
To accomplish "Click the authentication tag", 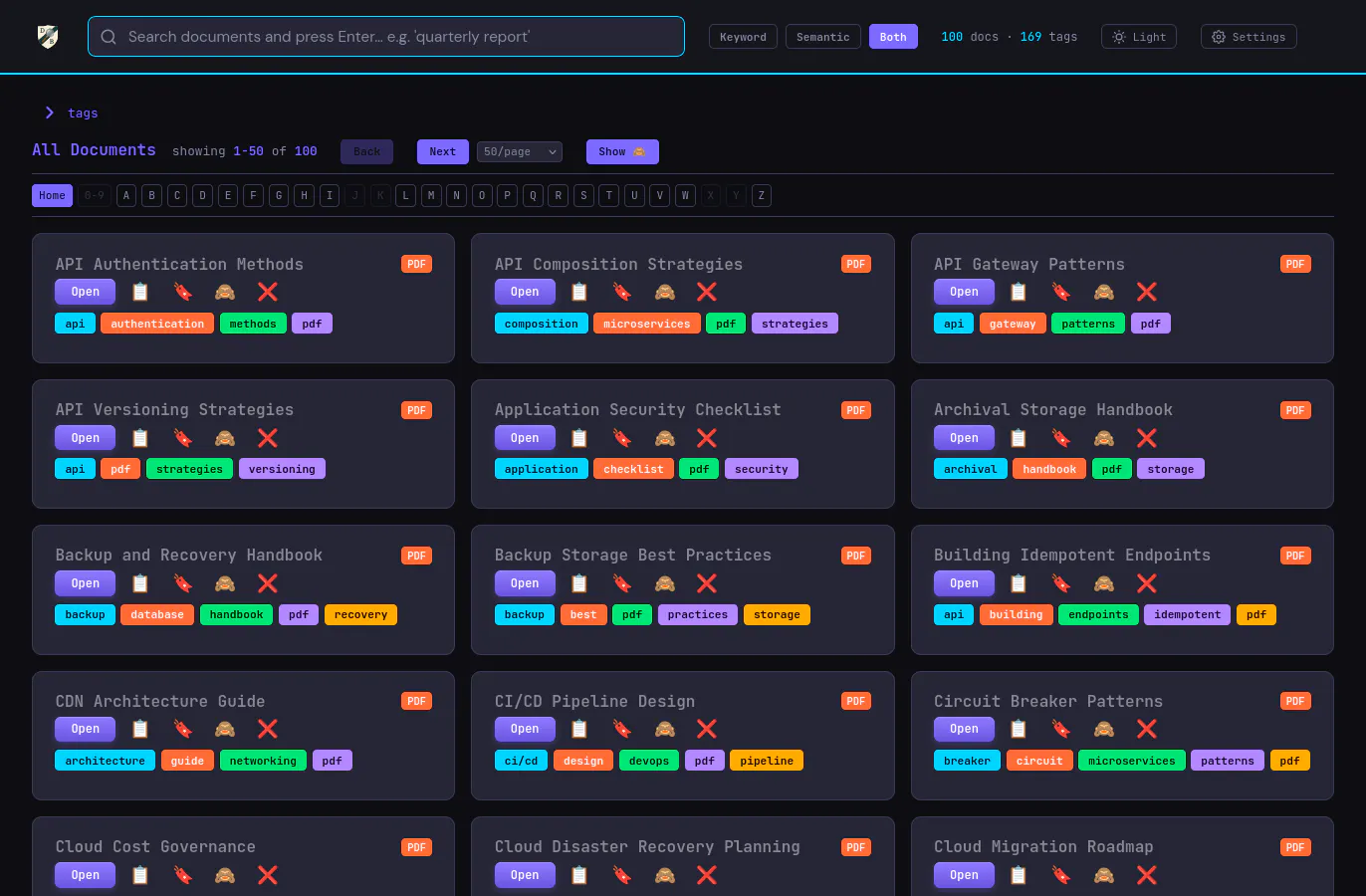I will click(157, 324).
